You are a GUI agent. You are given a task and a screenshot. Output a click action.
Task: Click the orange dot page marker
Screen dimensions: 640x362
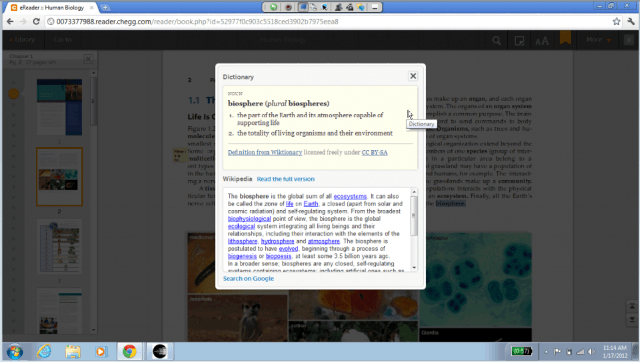pos(13,94)
